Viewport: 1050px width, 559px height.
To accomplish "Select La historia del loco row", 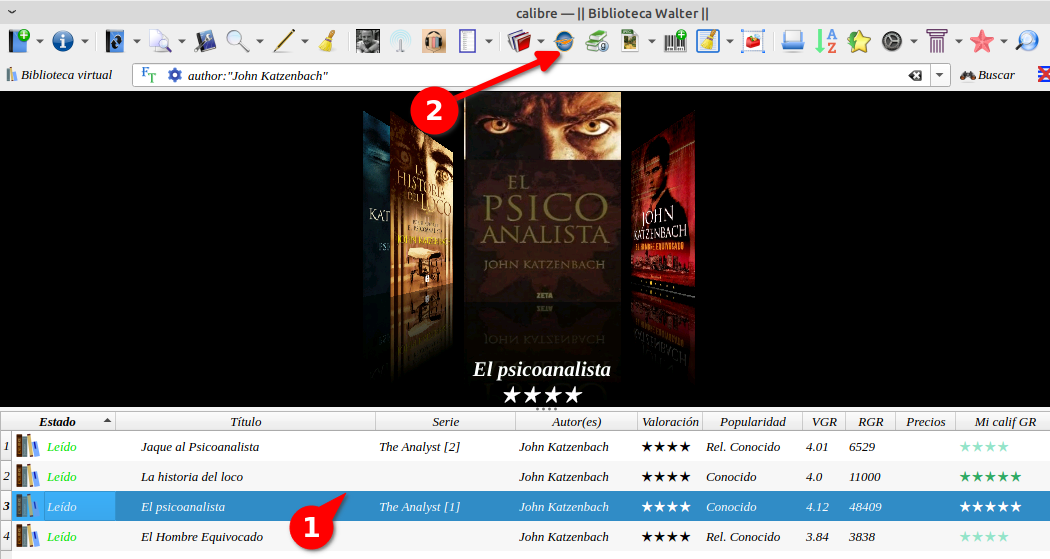I will pyautogui.click(x=192, y=477).
